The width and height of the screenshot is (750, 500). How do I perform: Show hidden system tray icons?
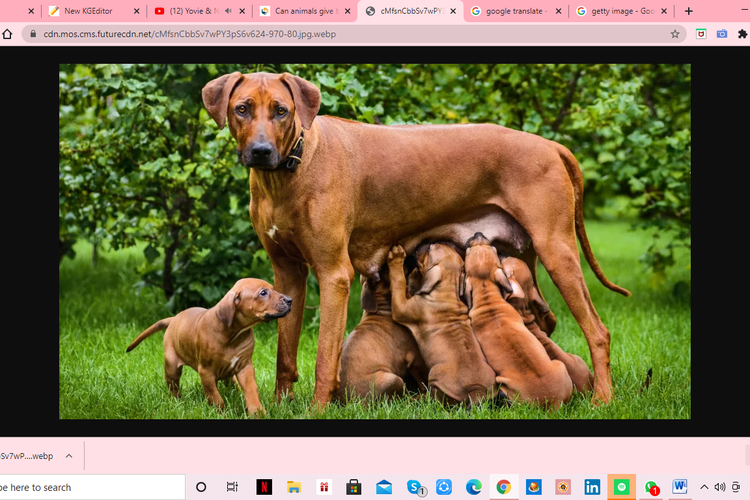(x=704, y=487)
